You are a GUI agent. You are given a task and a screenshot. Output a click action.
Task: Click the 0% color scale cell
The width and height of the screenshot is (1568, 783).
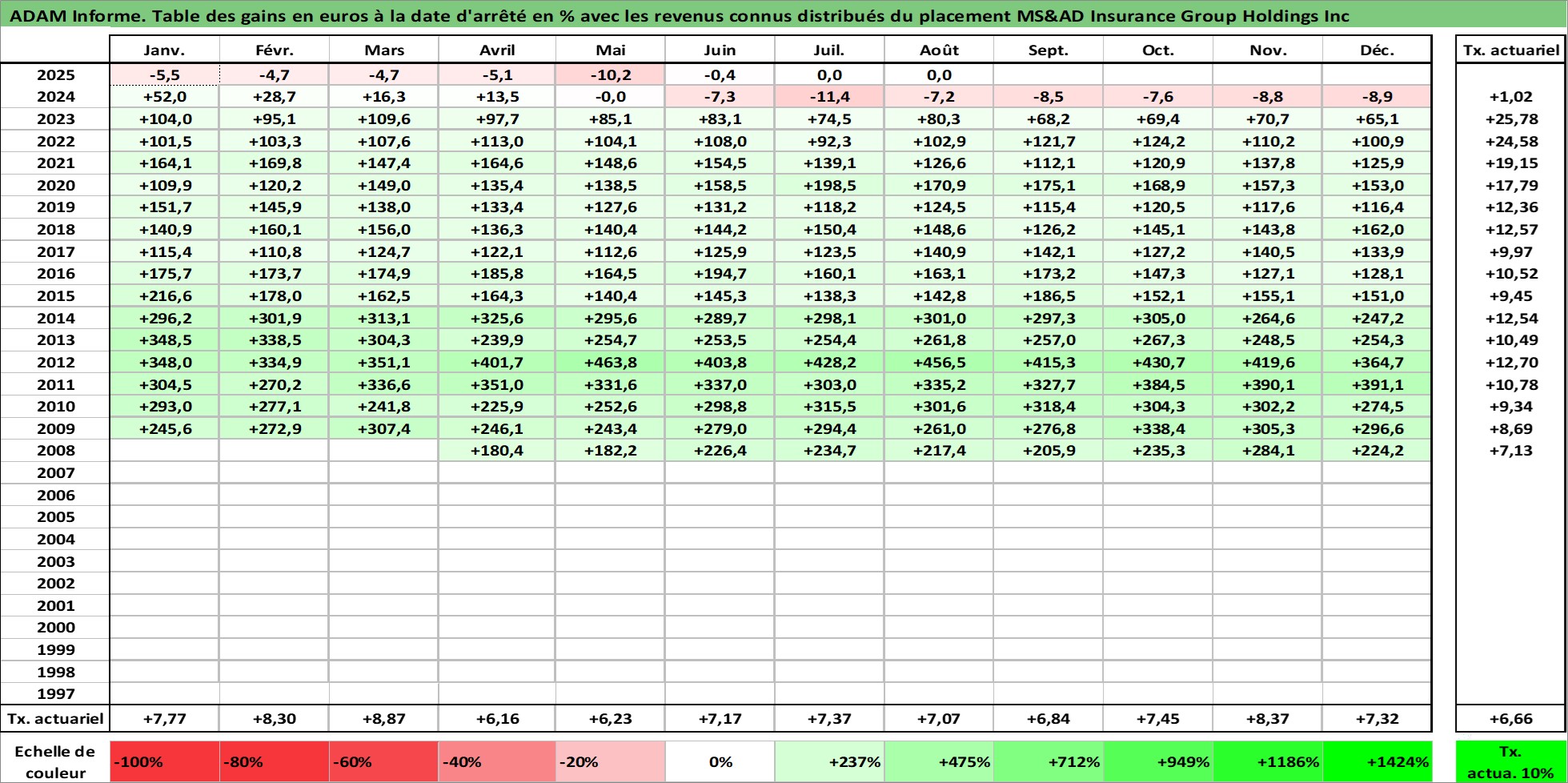[720, 762]
